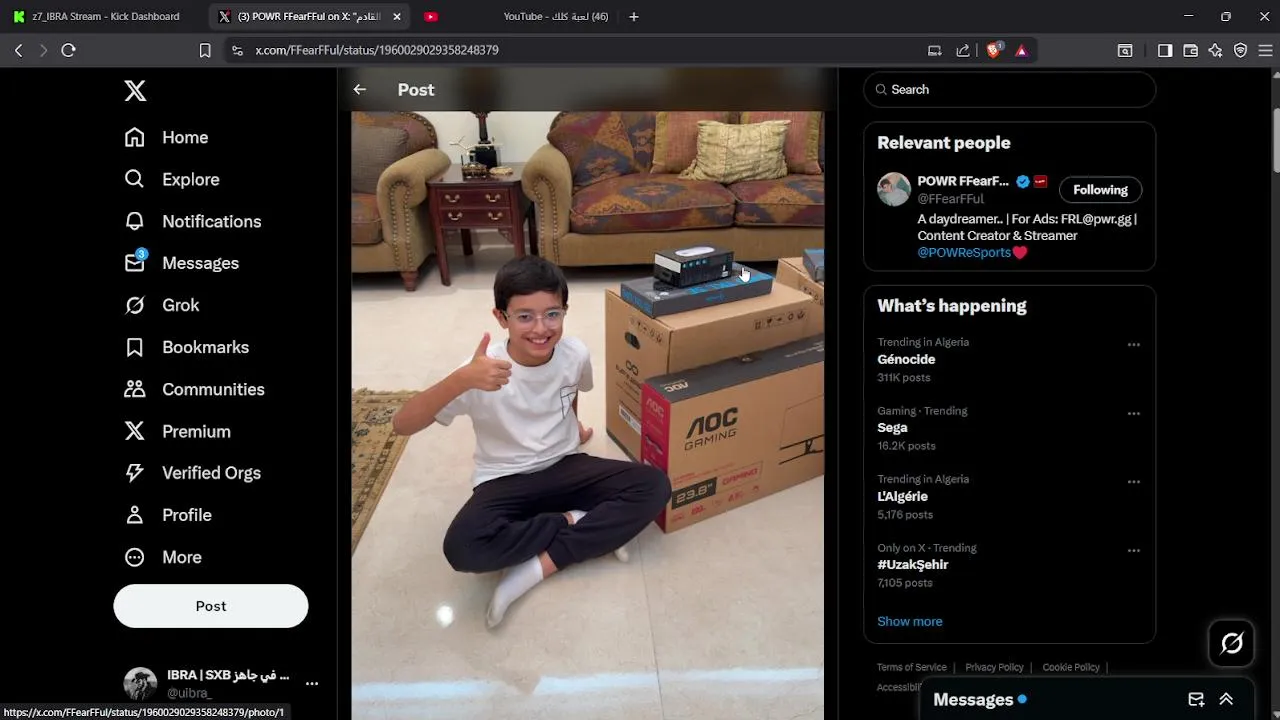
Task: Go back using the arrow next to Post
Action: 360,90
